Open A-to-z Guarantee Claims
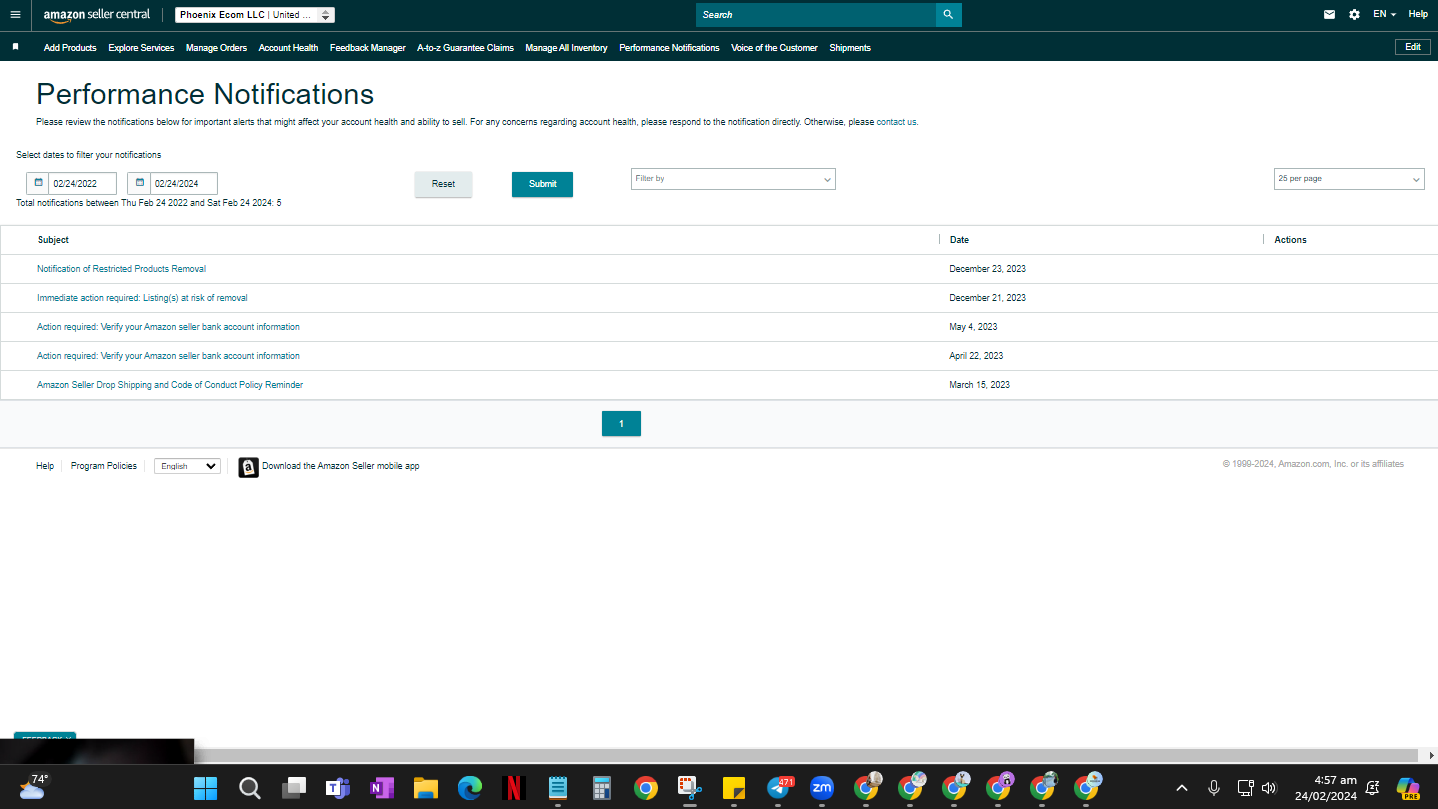Viewport: 1438px width, 809px height. click(465, 48)
